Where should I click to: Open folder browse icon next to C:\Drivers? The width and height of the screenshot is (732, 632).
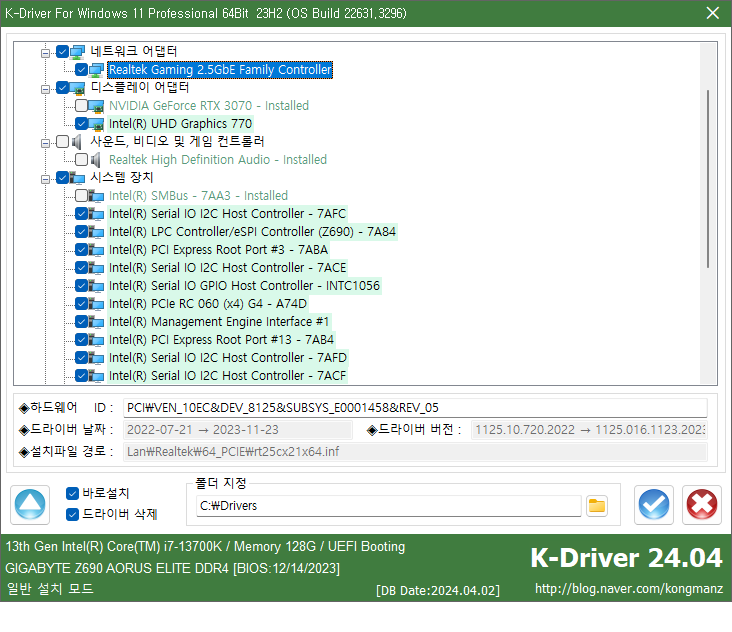[x=597, y=506]
